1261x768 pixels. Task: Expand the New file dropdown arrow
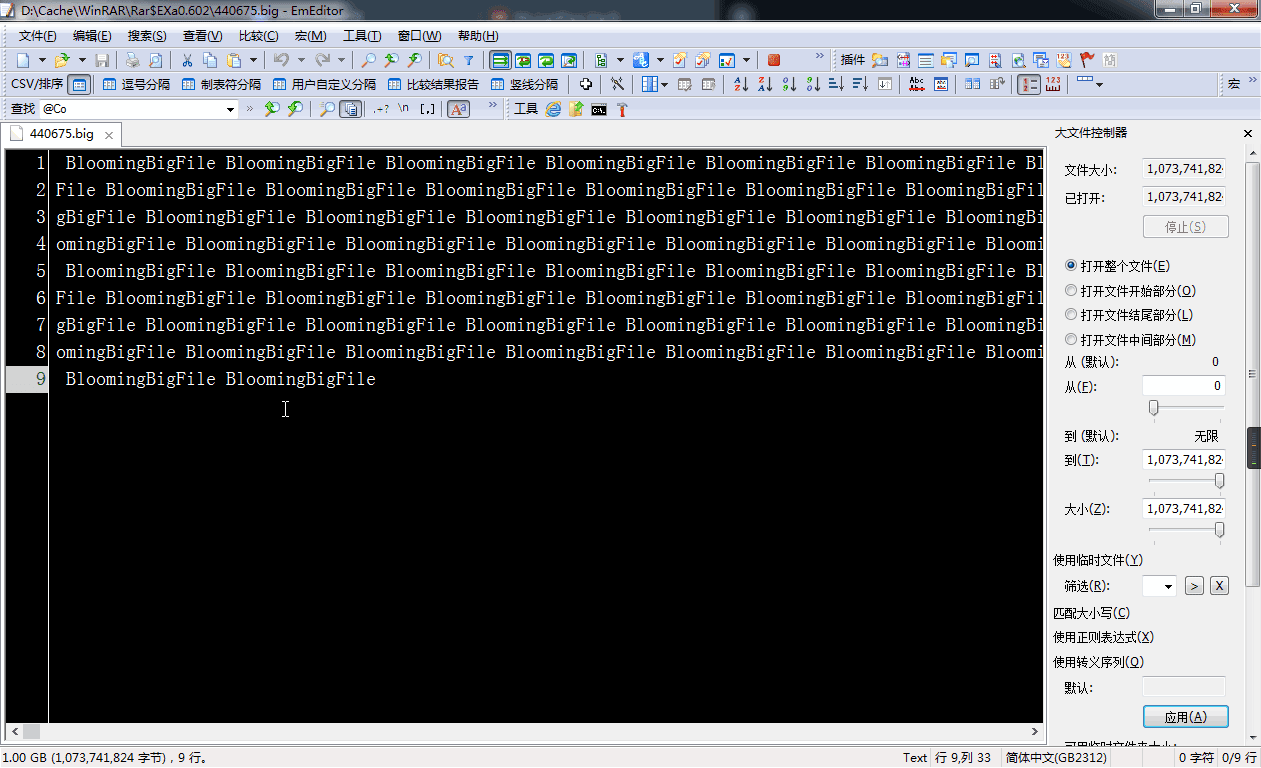pyautogui.click(x=42, y=60)
